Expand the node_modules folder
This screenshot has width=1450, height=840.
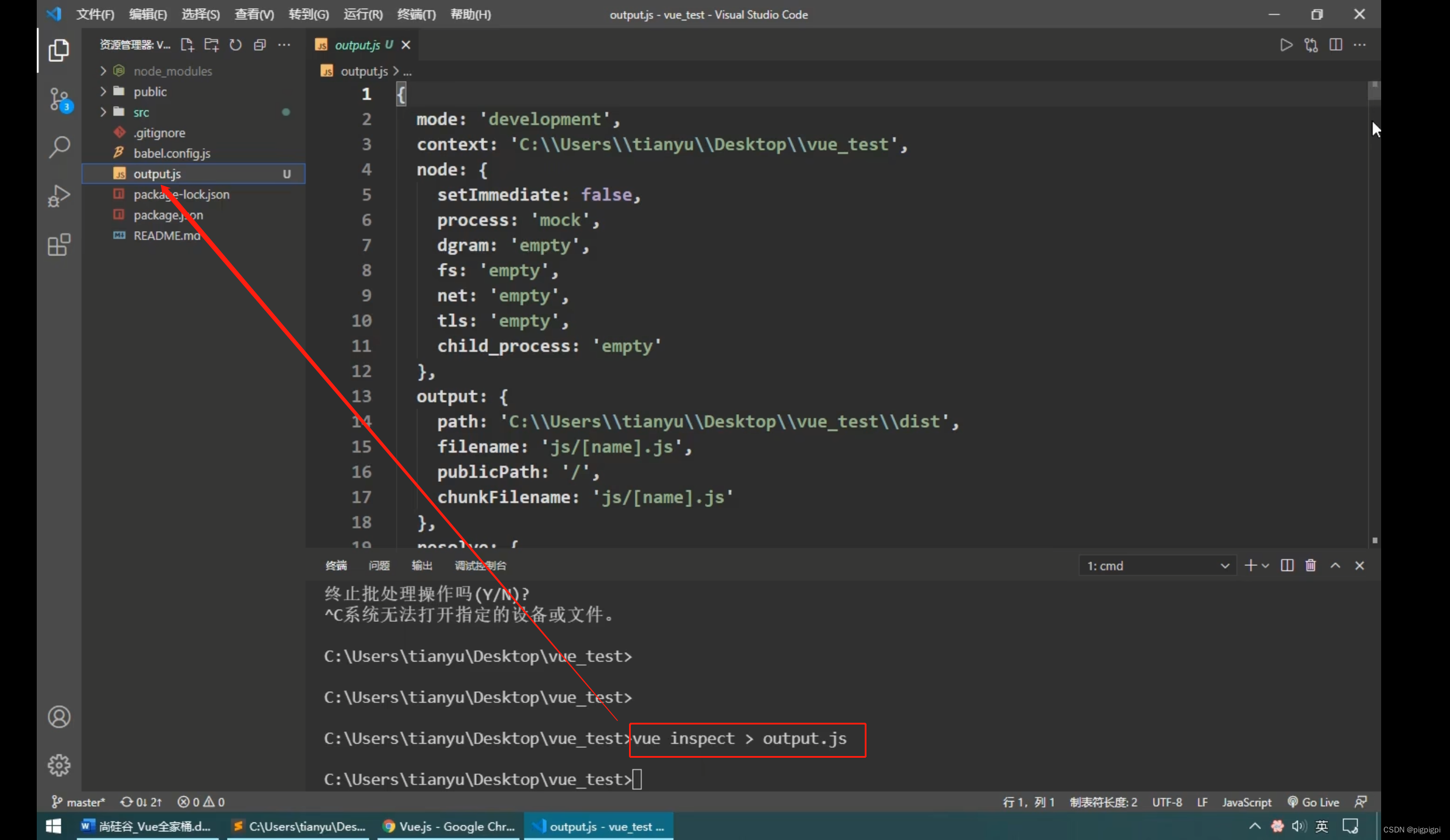coord(103,71)
